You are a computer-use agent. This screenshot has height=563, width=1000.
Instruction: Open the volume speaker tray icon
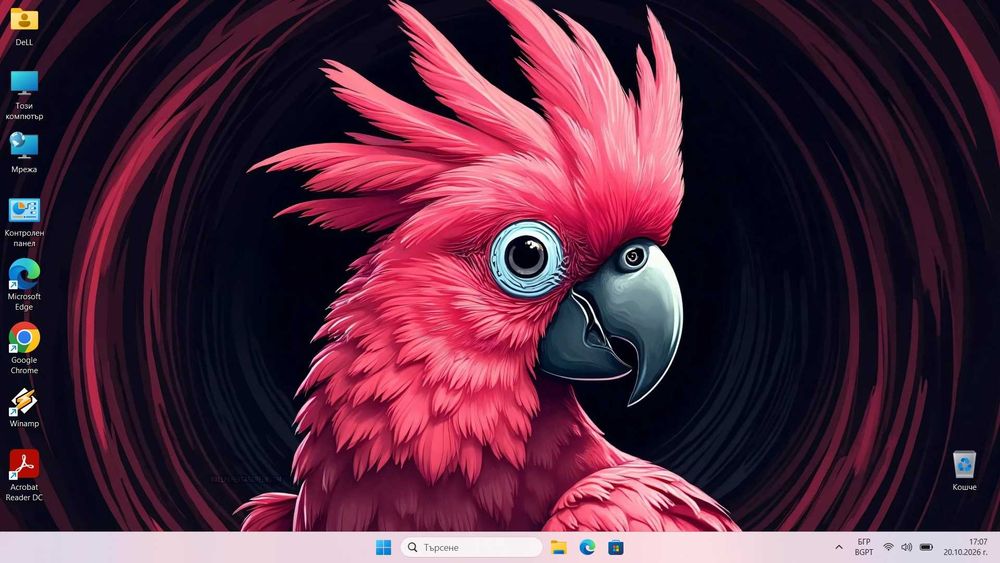pos(906,547)
